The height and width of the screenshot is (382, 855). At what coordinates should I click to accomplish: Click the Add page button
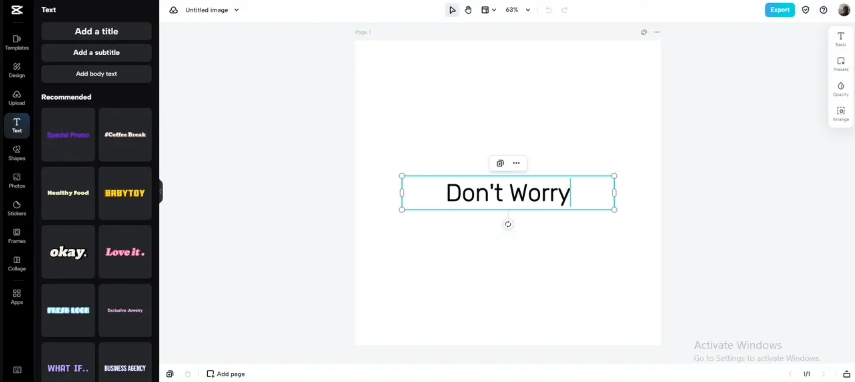pyautogui.click(x=226, y=374)
